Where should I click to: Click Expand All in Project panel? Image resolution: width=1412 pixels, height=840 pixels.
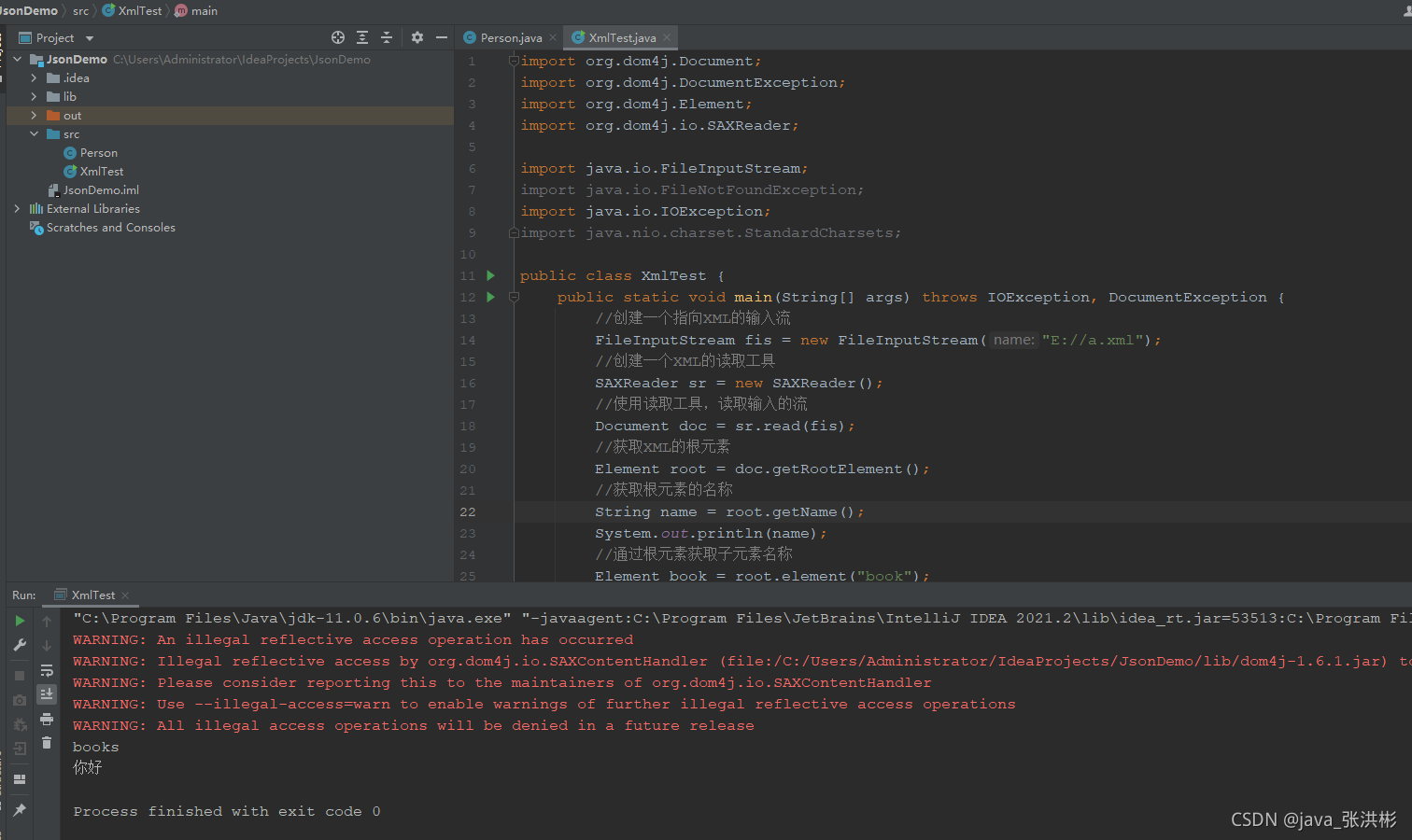[x=362, y=37]
